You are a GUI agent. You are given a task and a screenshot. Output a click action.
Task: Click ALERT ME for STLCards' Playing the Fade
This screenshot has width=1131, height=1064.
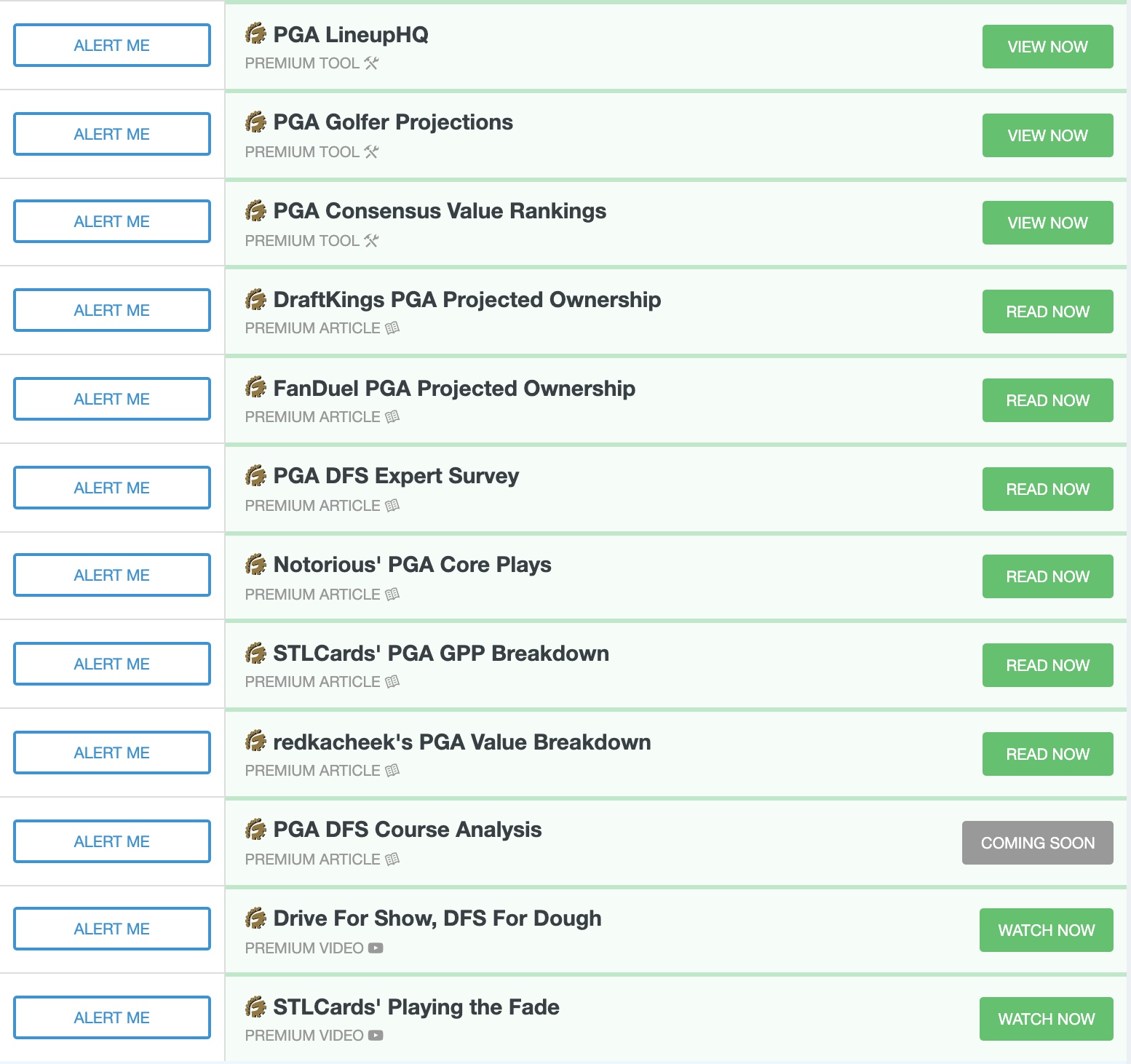point(112,1017)
